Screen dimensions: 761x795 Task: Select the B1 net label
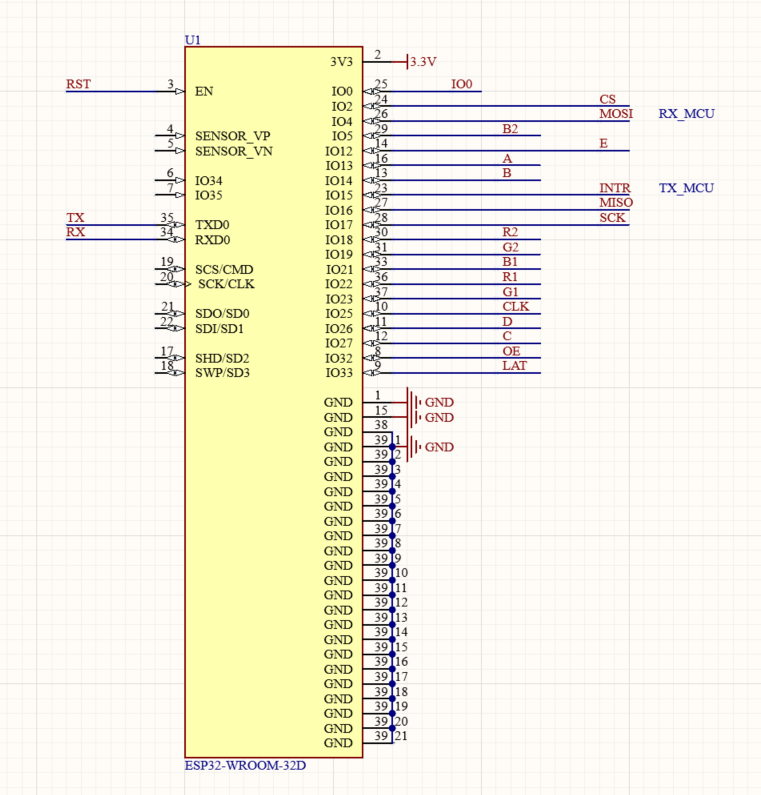pos(510,262)
